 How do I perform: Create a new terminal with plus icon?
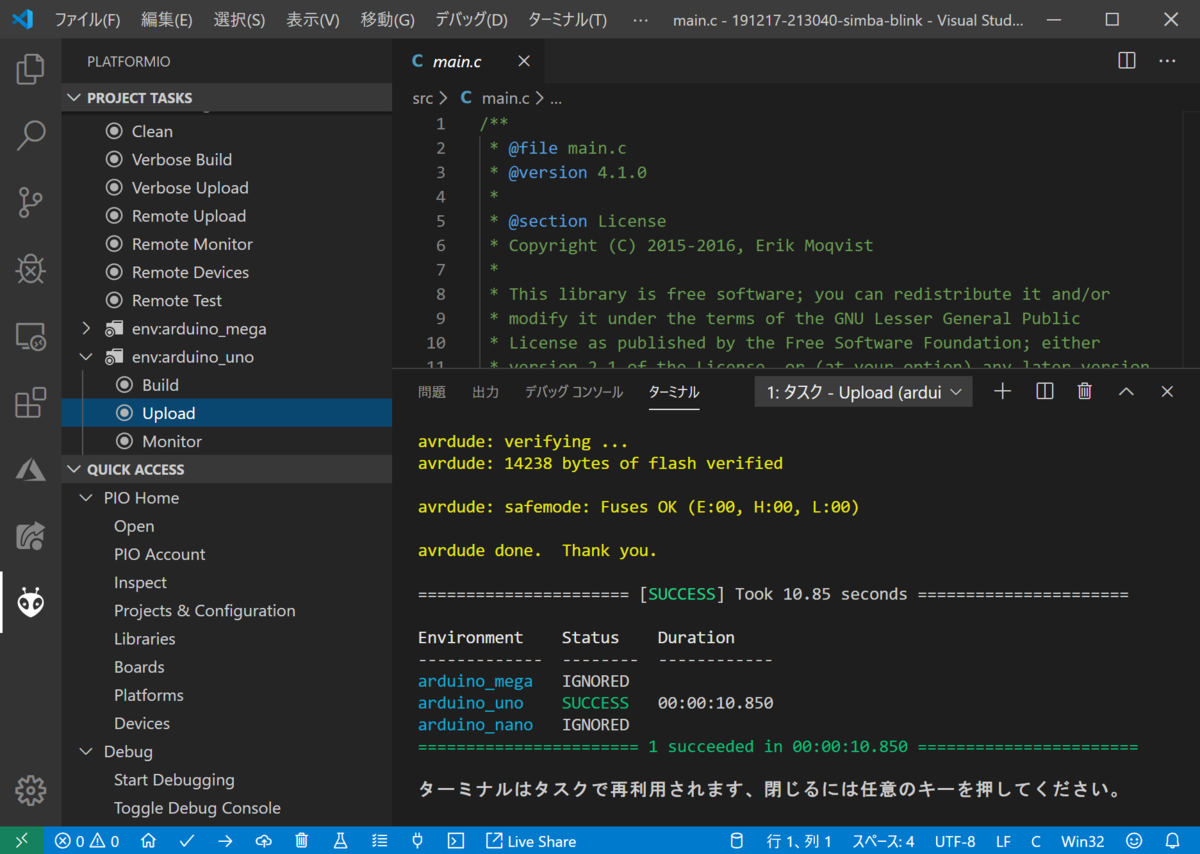click(x=1002, y=392)
